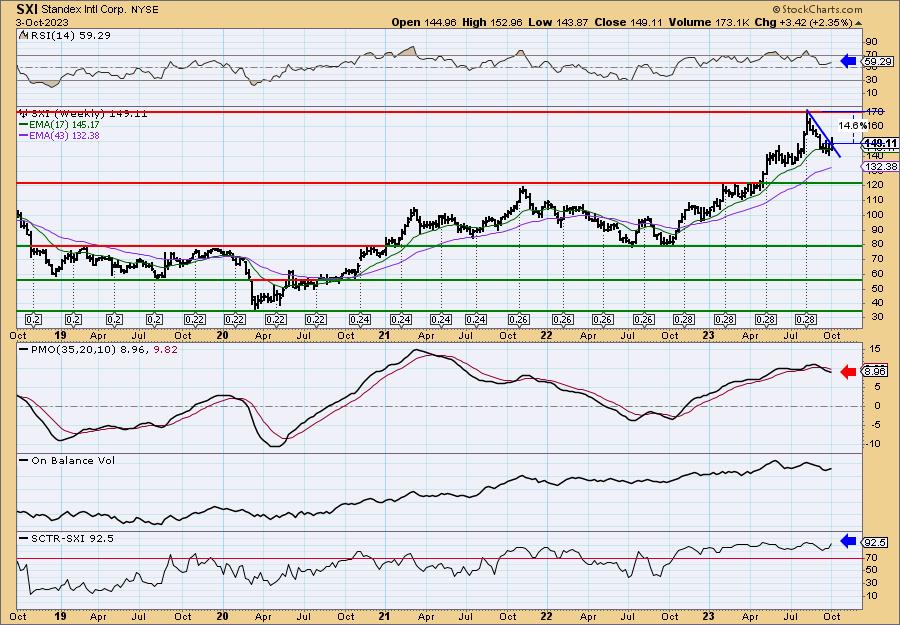Click the High value 152.96
The image size is (900, 625).
[506, 22]
